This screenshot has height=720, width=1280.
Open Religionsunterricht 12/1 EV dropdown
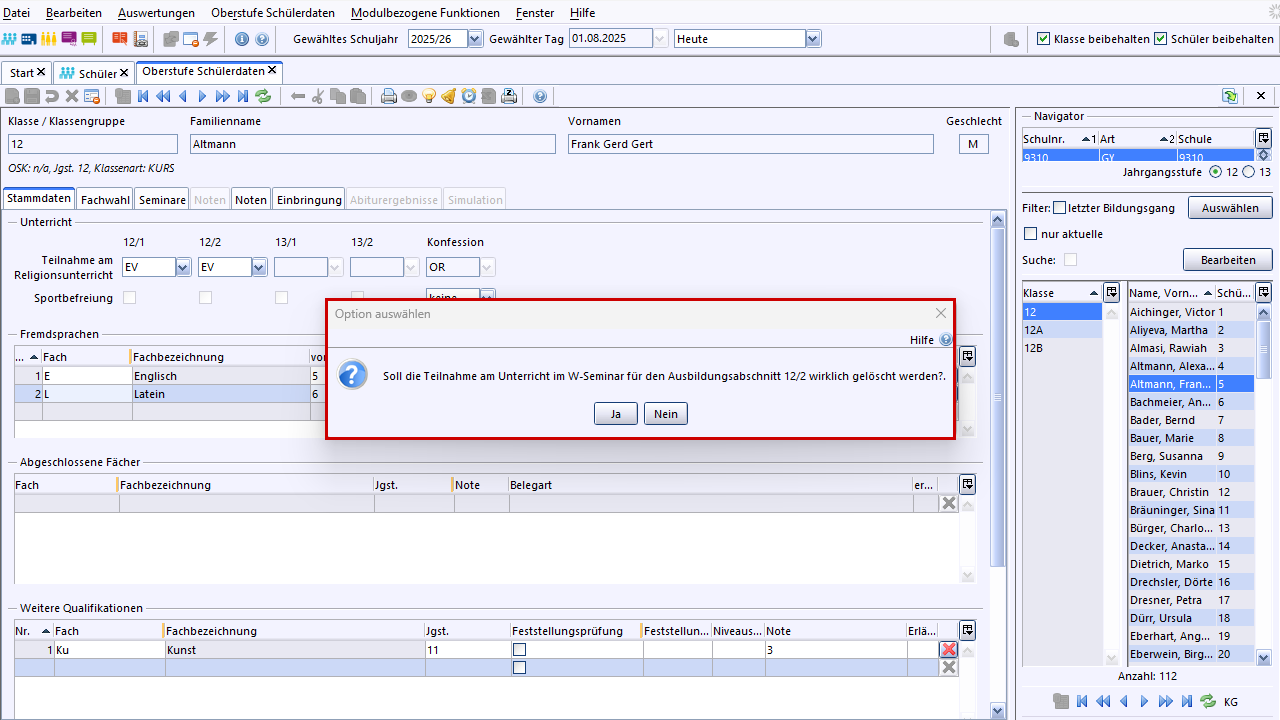(x=183, y=267)
